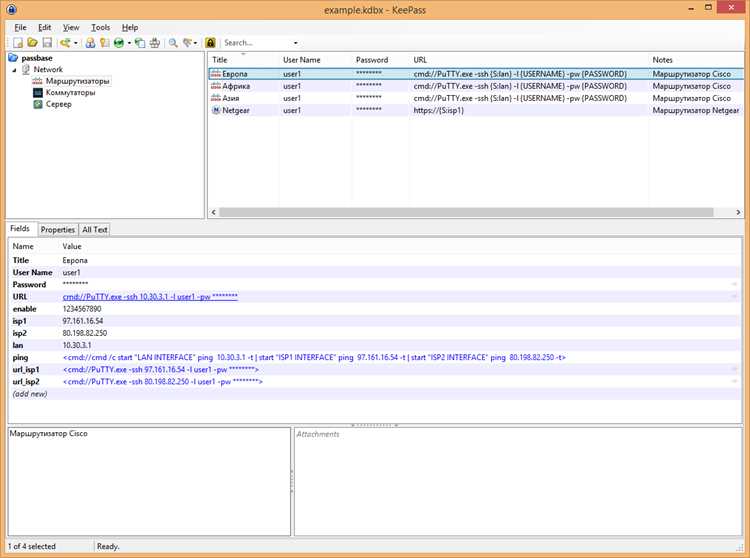Viewport: 750px width, 558px height.
Task: Switch to the All Text tab
Action: click(x=95, y=230)
